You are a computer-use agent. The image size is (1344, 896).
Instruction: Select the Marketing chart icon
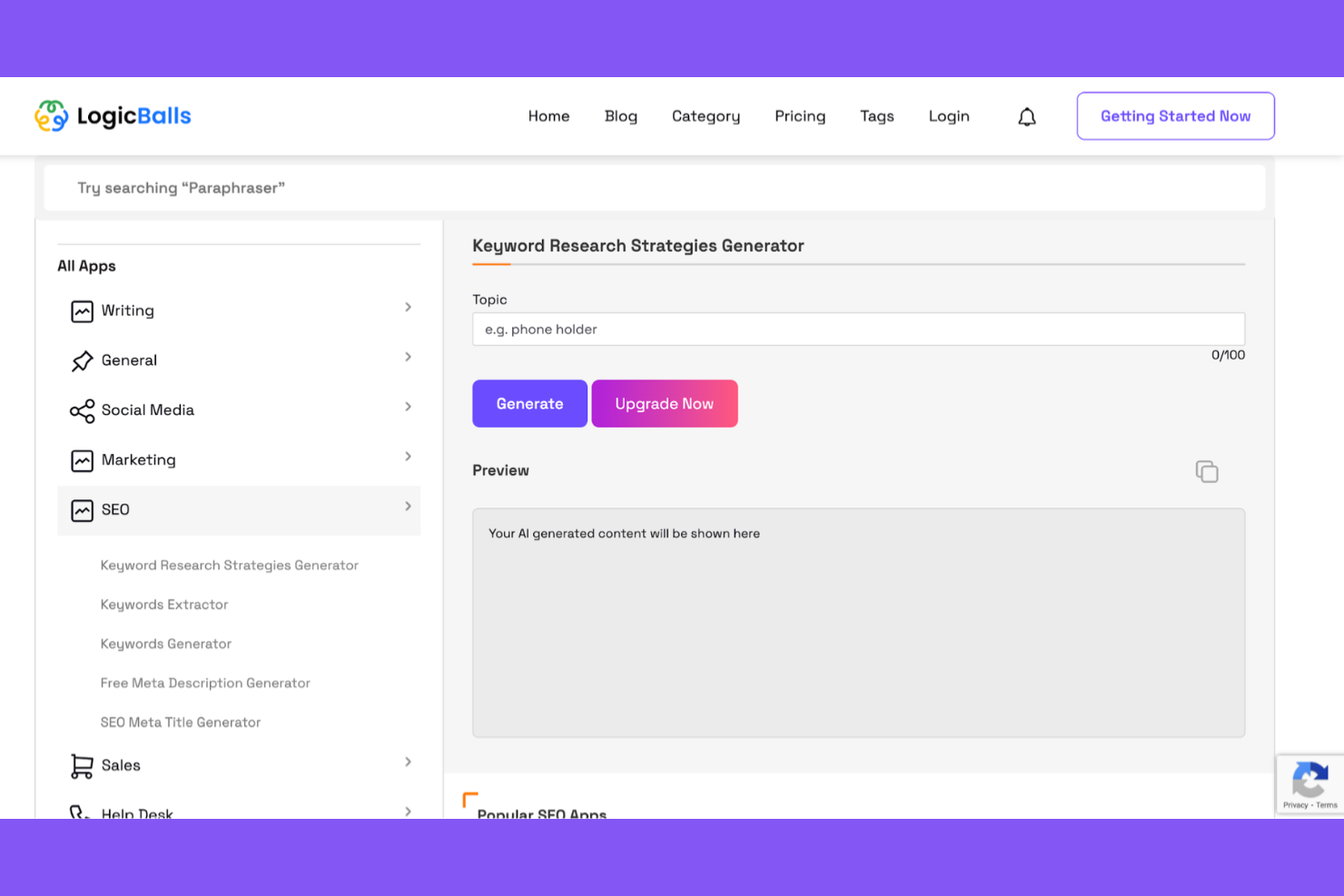point(82,459)
